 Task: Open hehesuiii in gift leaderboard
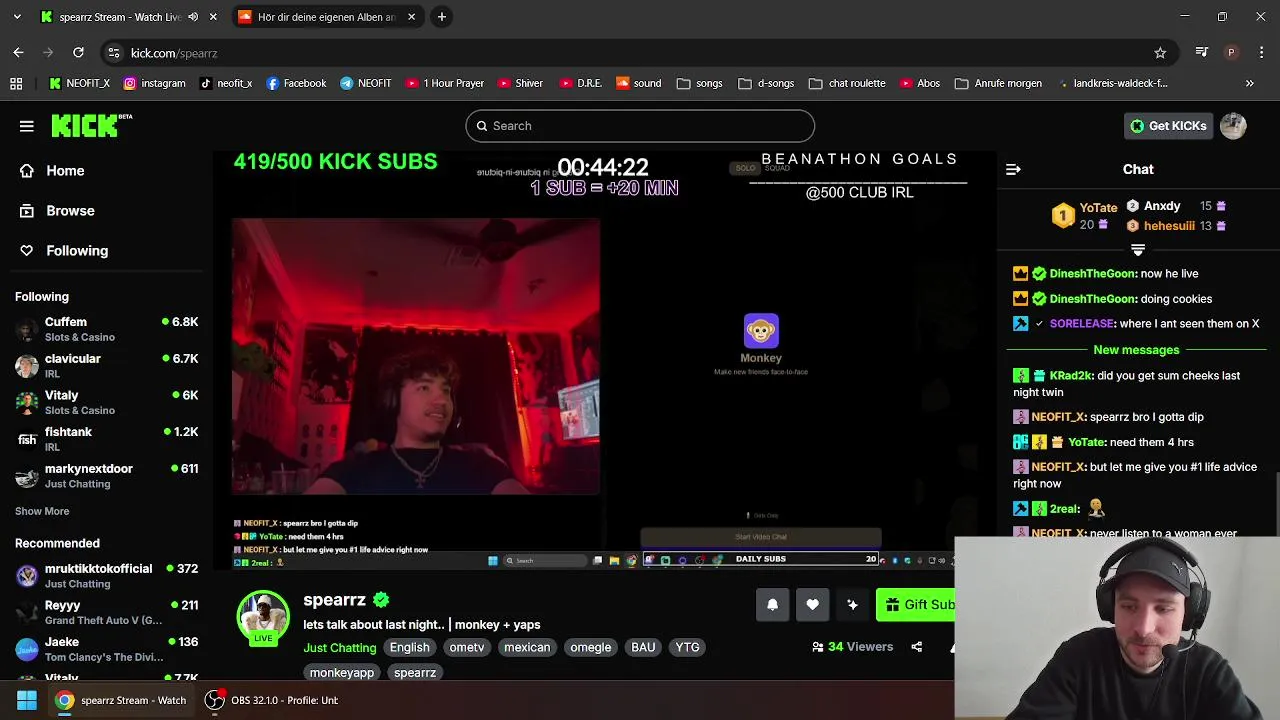click(x=1169, y=226)
